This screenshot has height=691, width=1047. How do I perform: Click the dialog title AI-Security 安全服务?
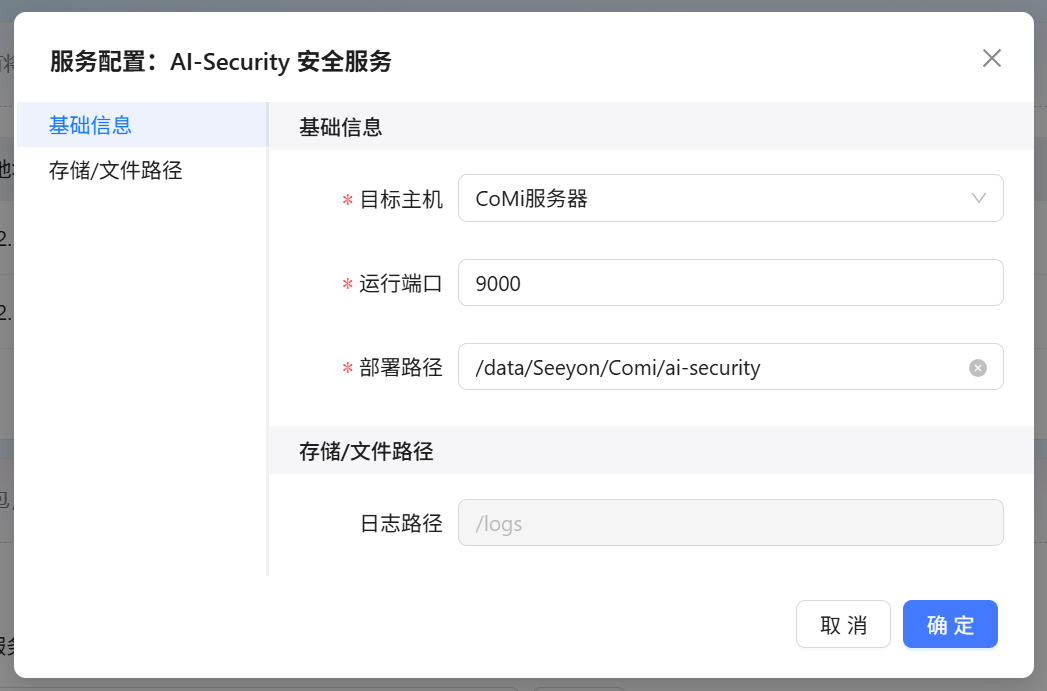tap(281, 62)
